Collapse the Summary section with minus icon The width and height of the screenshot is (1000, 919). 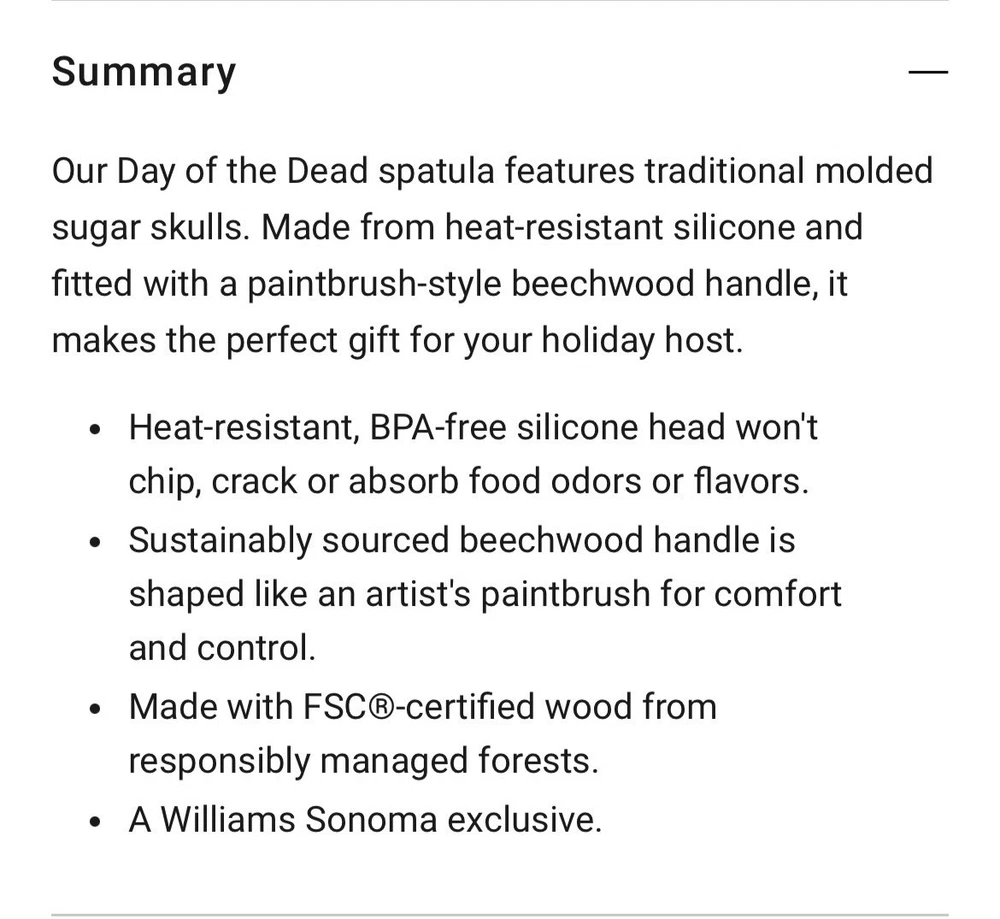927,73
